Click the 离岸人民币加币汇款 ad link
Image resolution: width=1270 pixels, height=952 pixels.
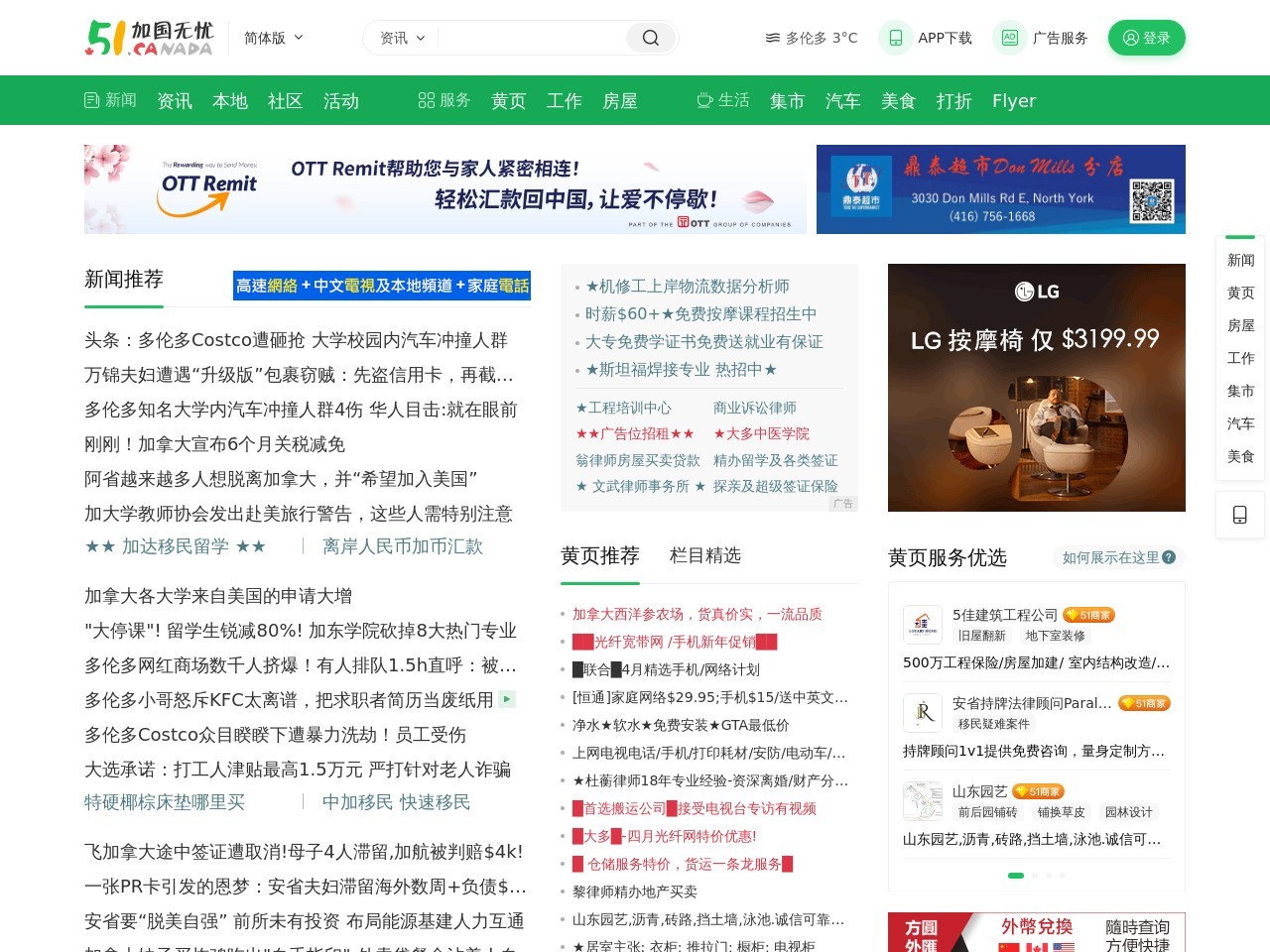[403, 546]
